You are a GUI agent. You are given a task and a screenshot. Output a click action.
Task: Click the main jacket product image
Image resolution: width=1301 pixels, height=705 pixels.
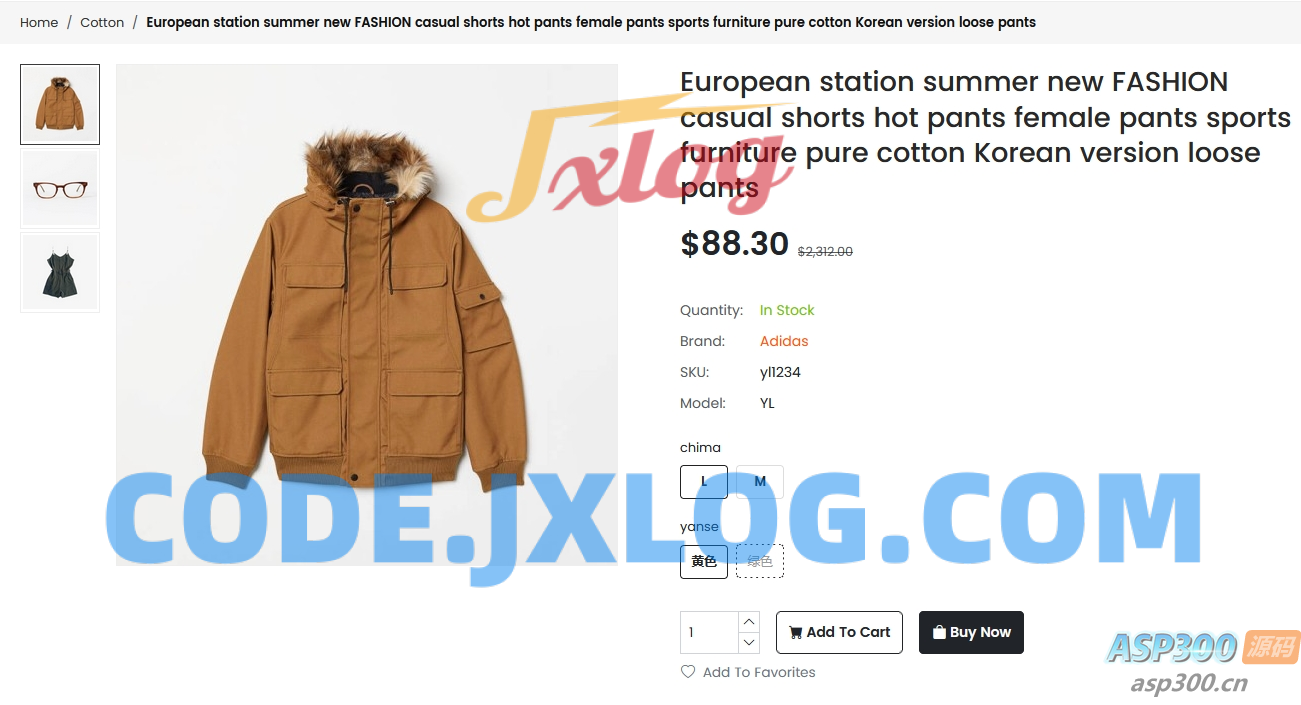click(367, 315)
